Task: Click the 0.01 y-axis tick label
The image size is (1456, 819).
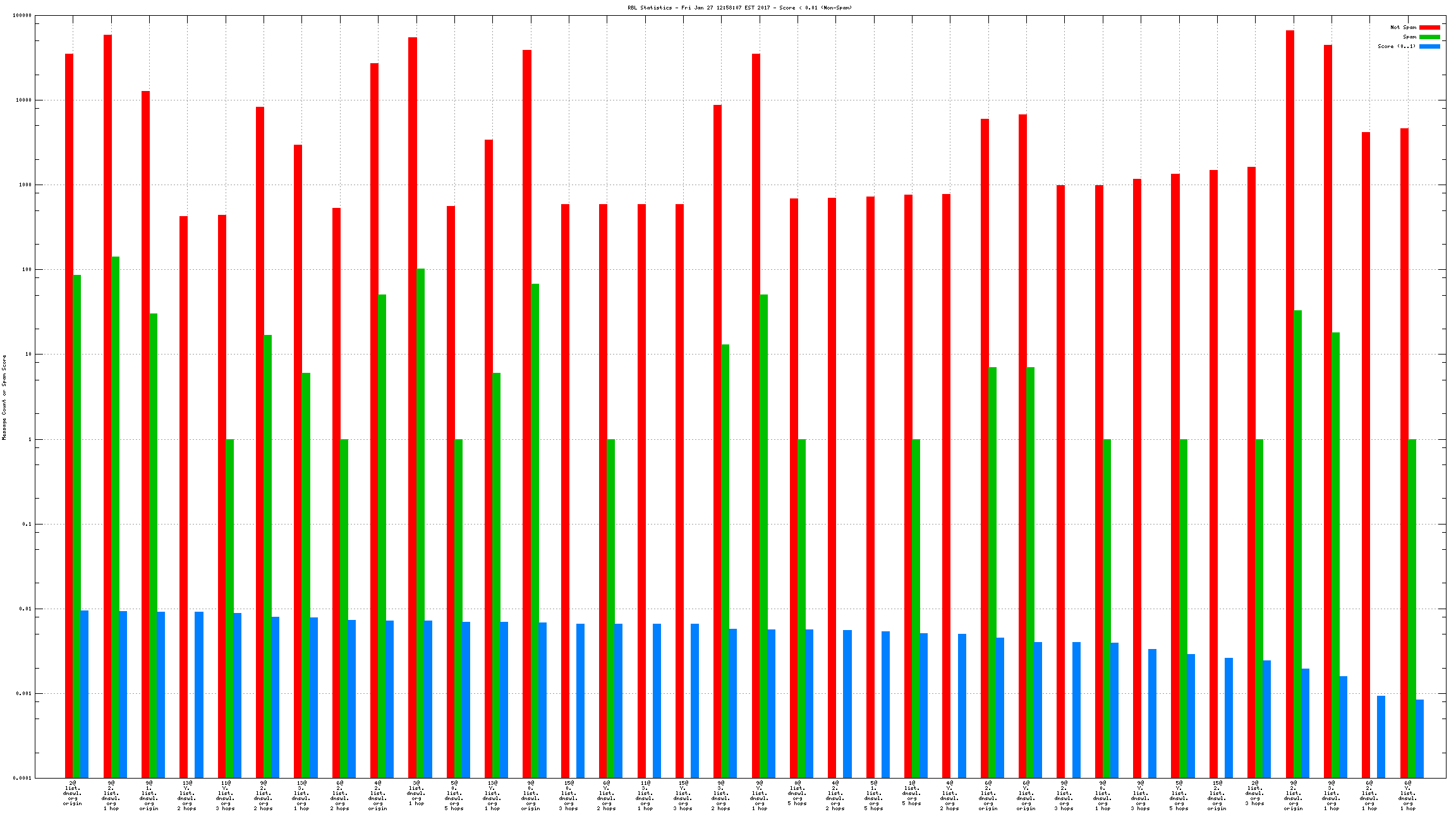Action: pyautogui.click(x=25, y=609)
